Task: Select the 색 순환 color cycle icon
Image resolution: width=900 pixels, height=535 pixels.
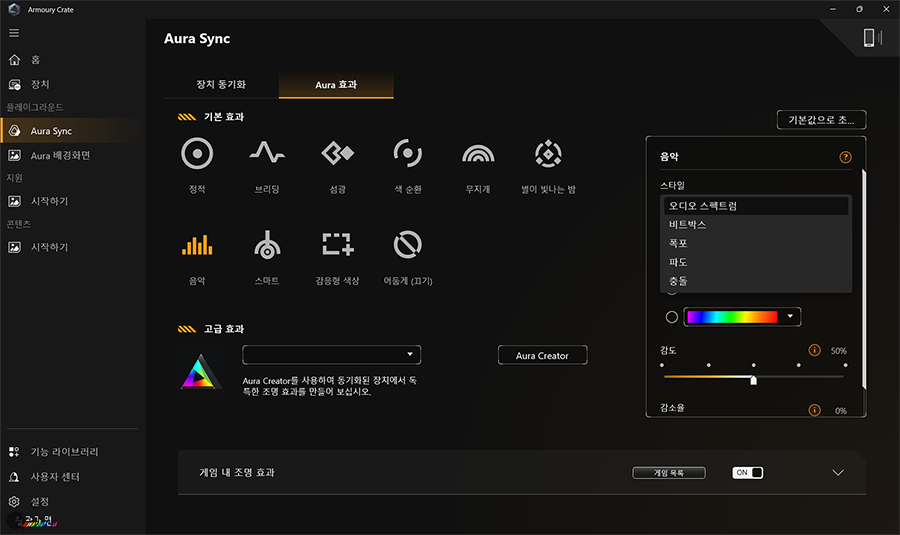Action: (x=408, y=153)
